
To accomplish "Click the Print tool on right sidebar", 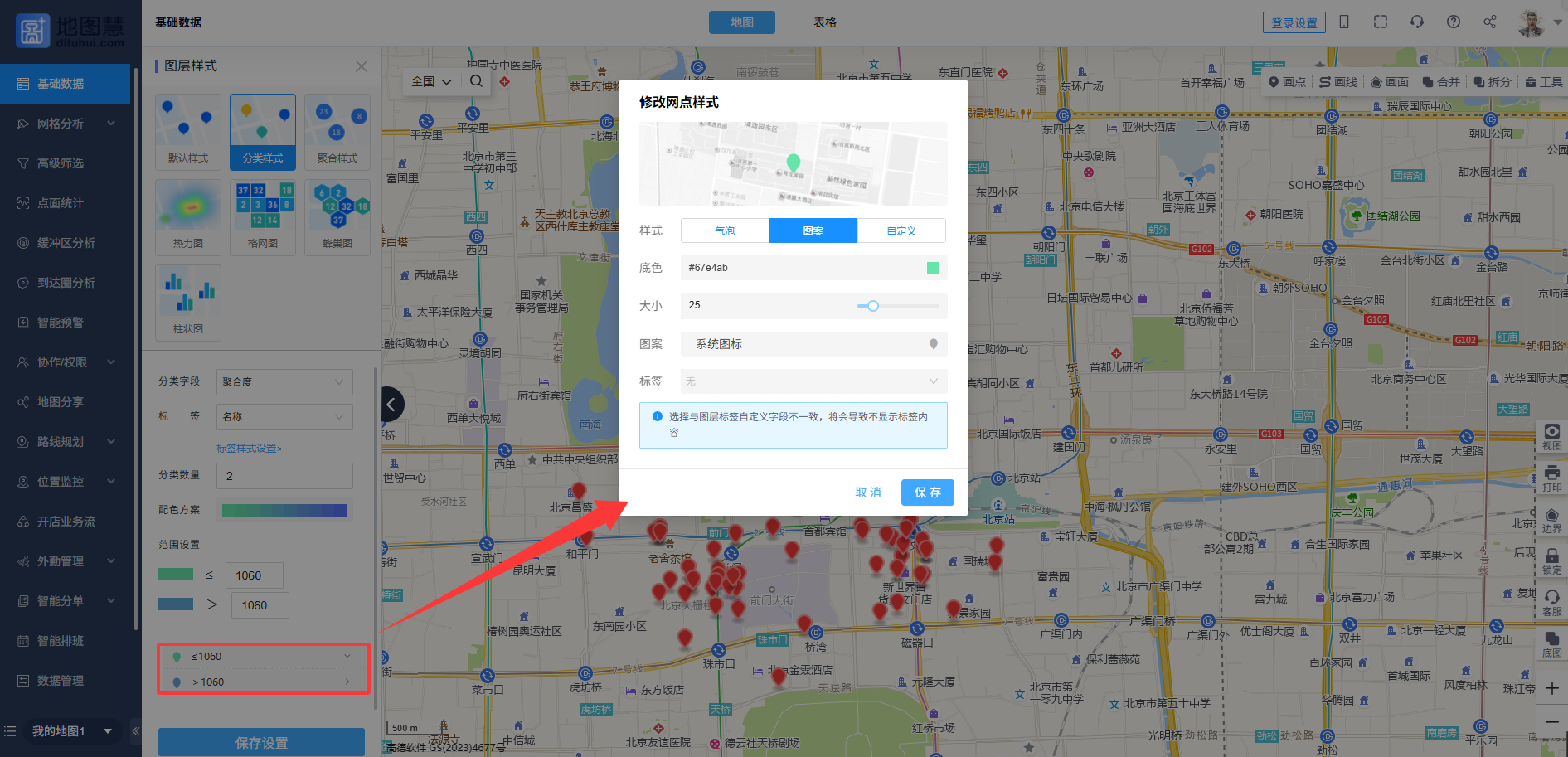I will click(x=1551, y=478).
